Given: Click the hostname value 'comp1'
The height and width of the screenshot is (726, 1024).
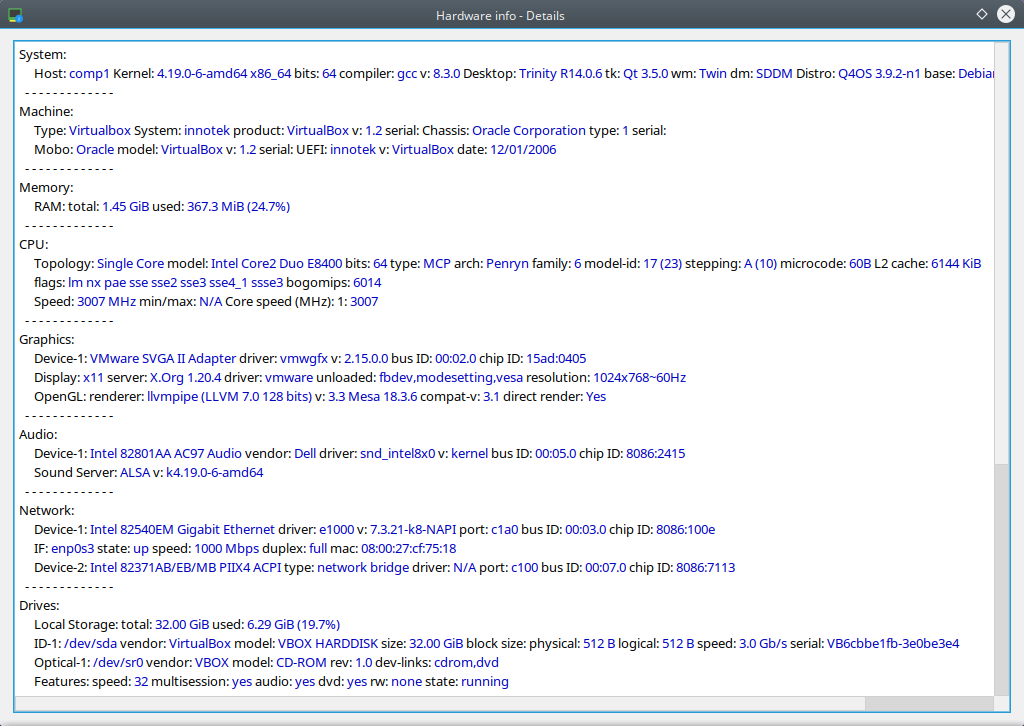Looking at the screenshot, I should (89, 74).
